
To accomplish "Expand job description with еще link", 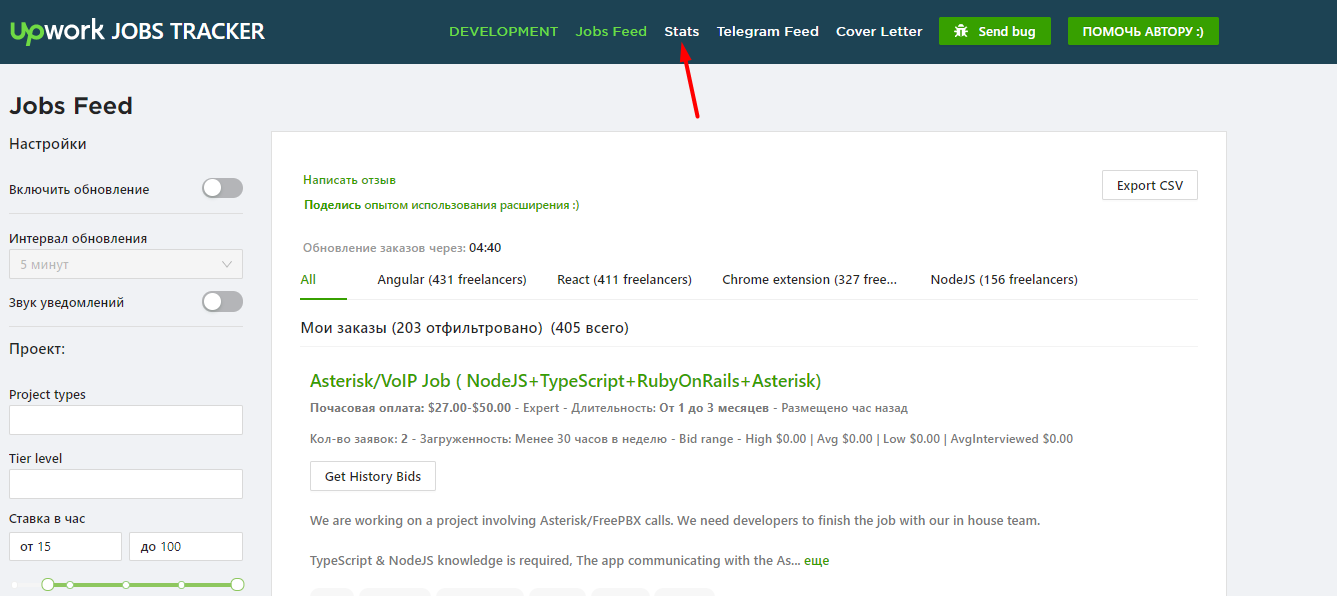I will (816, 560).
